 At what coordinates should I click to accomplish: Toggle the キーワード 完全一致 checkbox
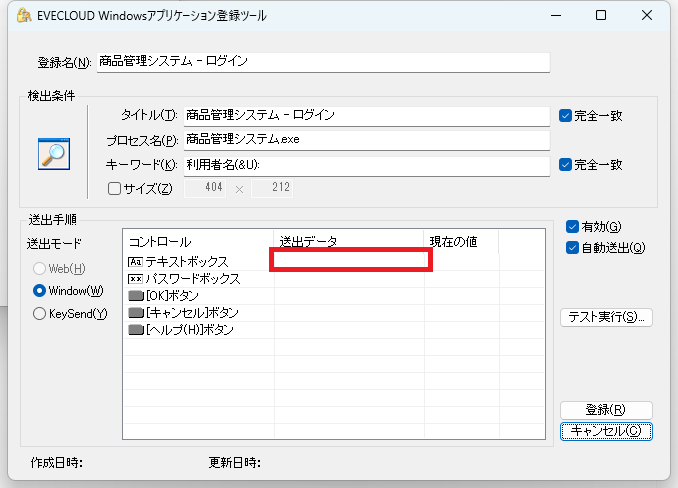[x=566, y=165]
